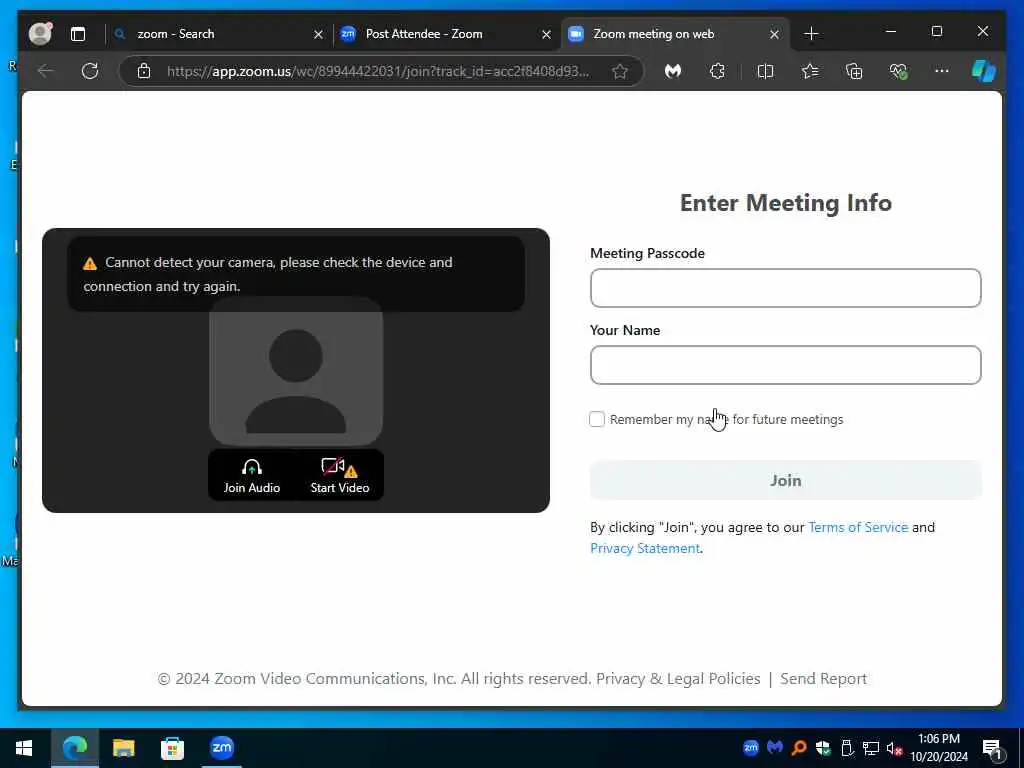Add this page to favorites with the star
The image size is (1024, 768).
[x=620, y=71]
